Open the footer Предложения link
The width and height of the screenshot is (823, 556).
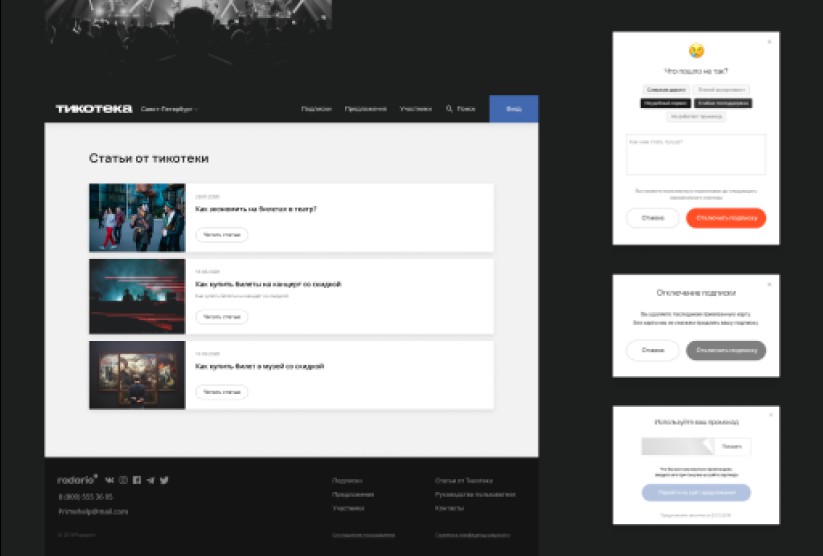(353, 494)
